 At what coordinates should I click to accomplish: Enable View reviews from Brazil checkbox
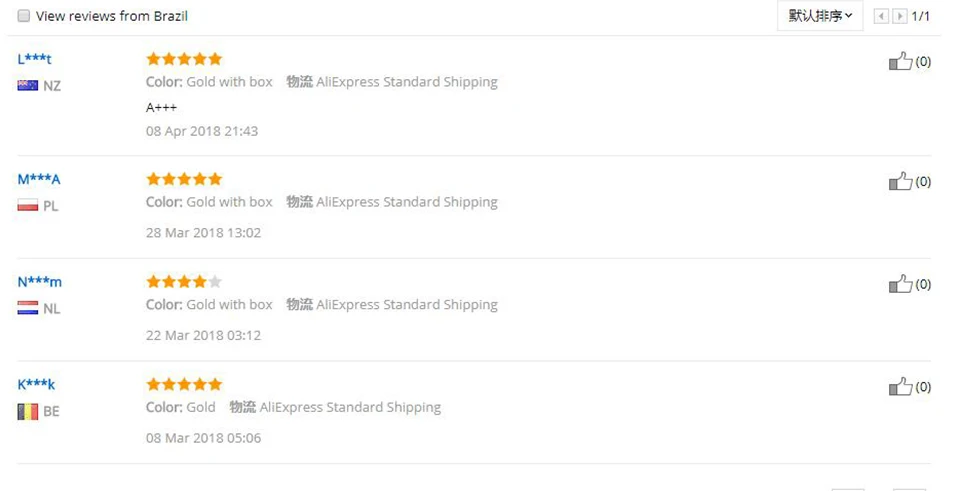(23, 16)
